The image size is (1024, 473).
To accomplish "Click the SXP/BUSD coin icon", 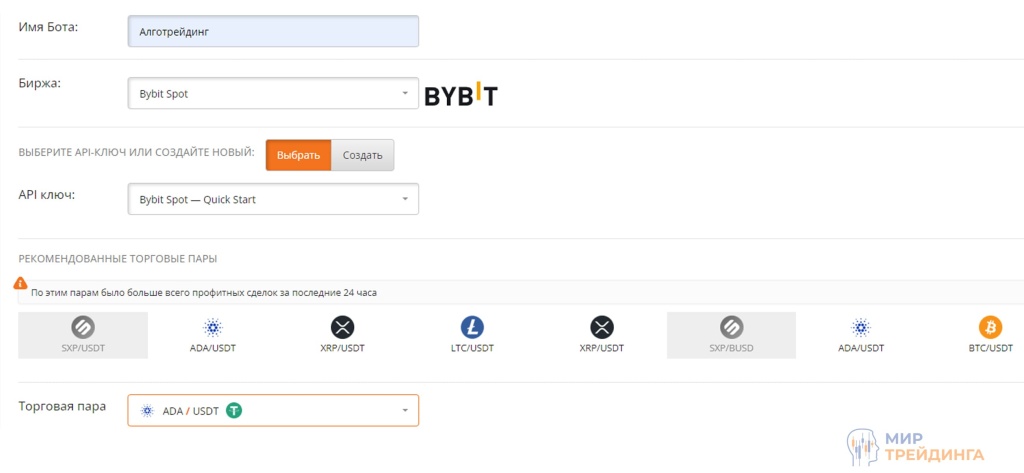I will point(731,326).
